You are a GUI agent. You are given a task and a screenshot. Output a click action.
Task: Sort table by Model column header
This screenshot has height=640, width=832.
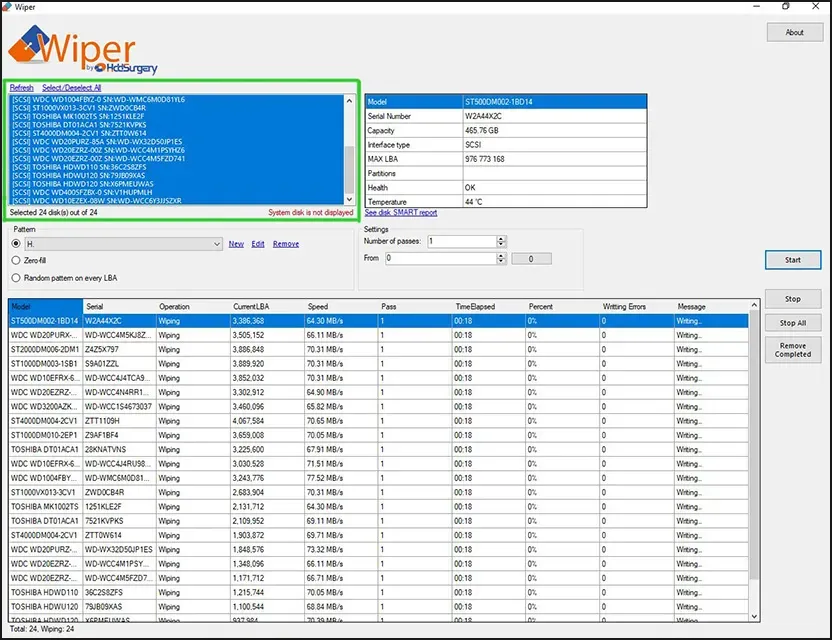(x=46, y=307)
